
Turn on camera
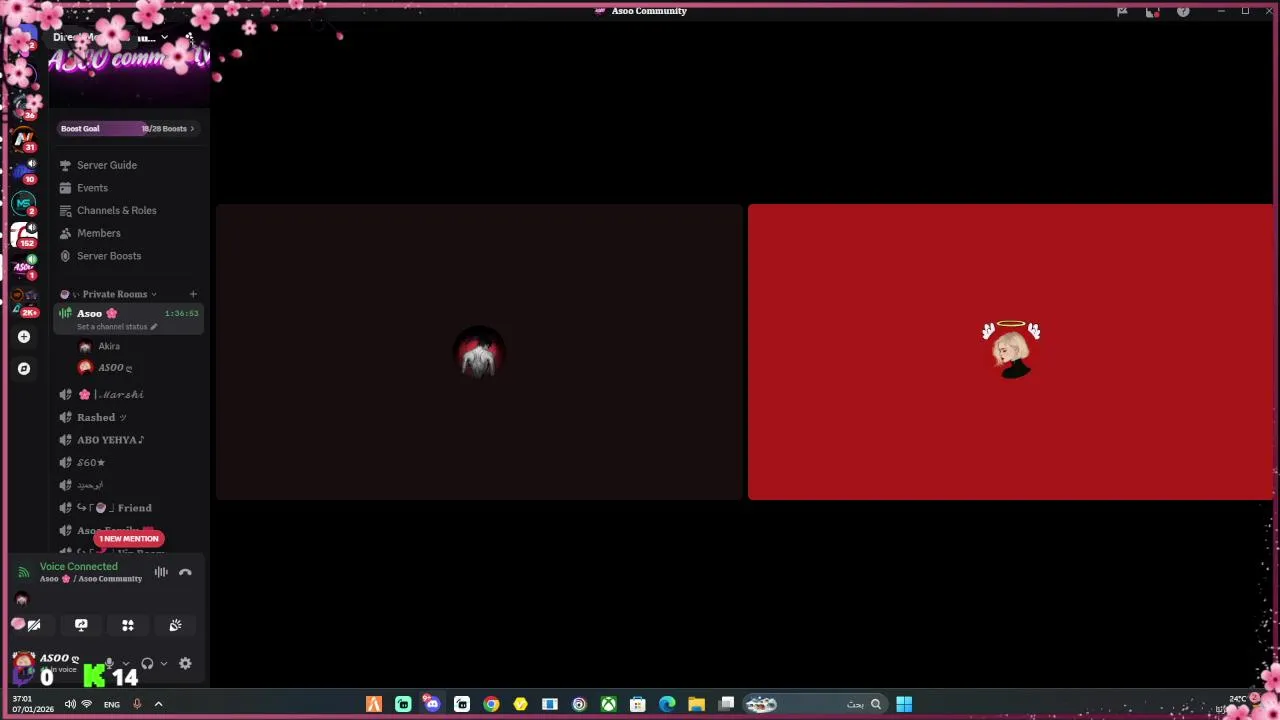34,625
